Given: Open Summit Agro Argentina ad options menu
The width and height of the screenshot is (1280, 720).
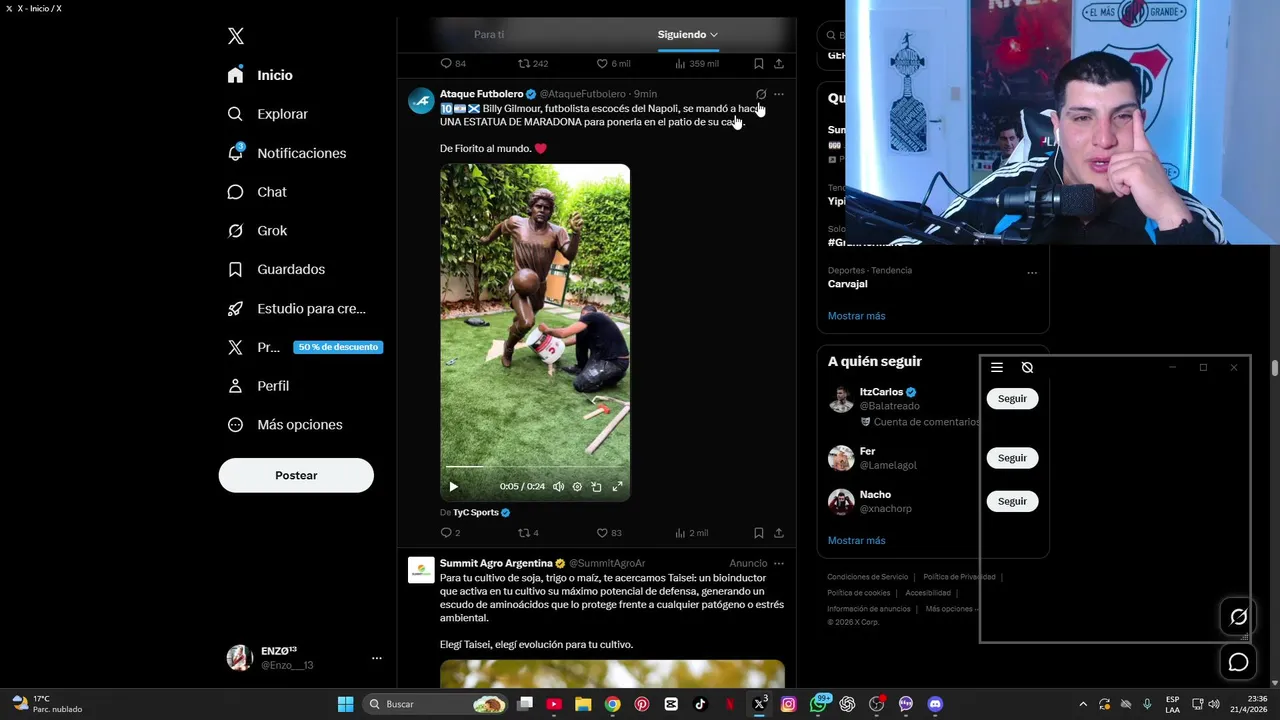Looking at the screenshot, I should 779,563.
